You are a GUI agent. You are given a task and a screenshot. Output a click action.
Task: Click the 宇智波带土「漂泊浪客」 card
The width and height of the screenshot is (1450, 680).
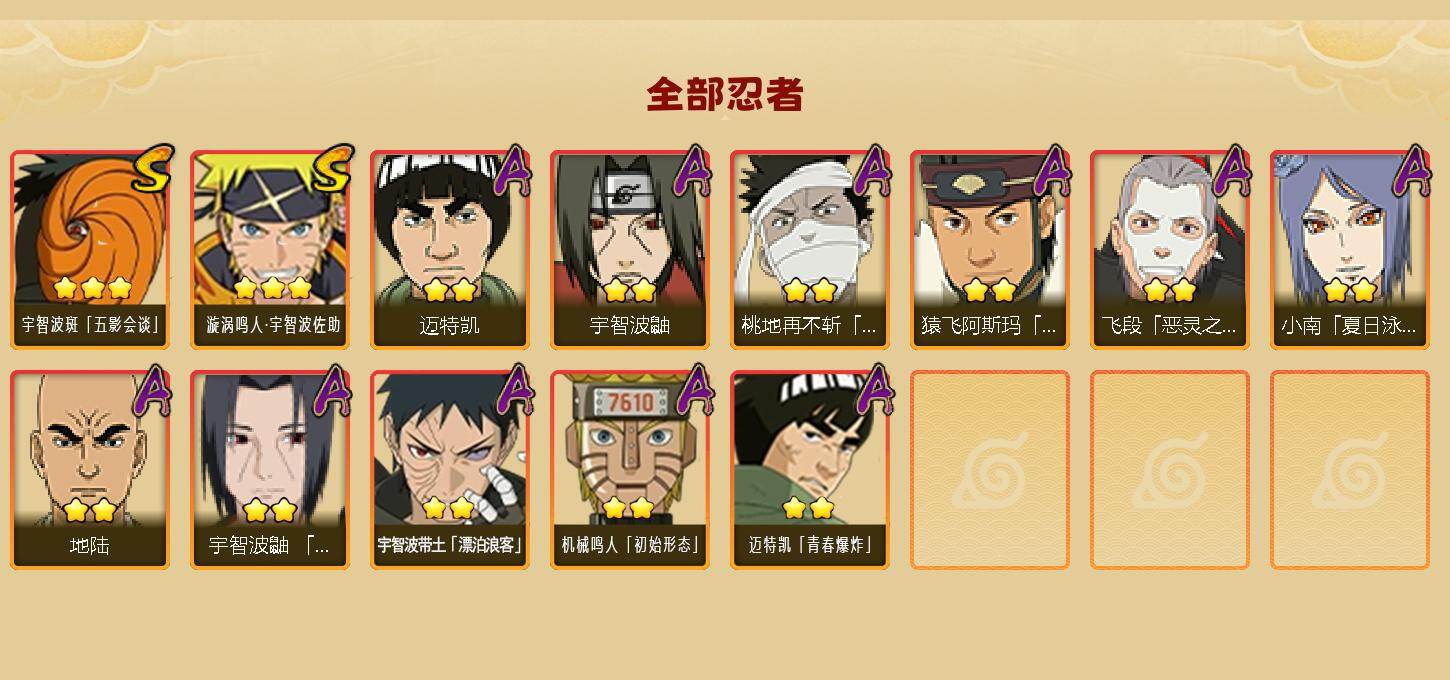[x=450, y=470]
